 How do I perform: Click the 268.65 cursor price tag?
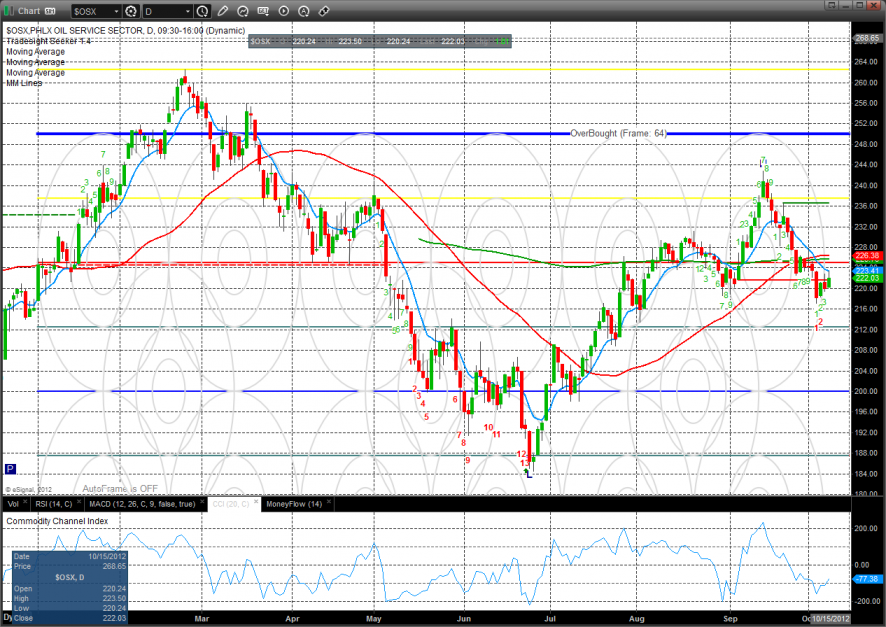pyautogui.click(x=867, y=38)
